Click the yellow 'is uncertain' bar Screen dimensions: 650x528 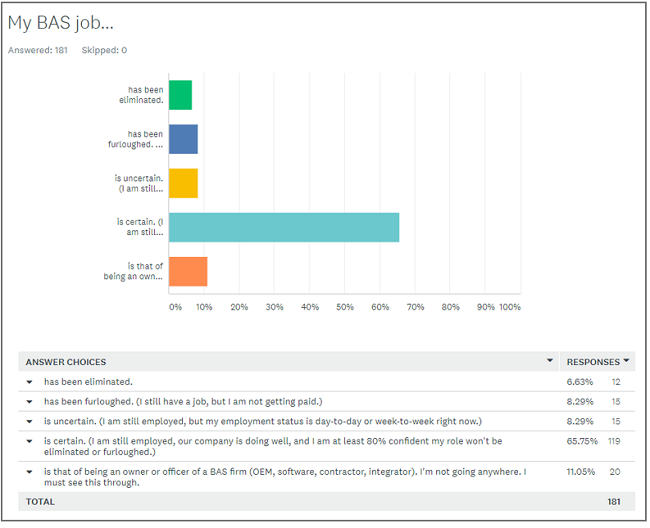coord(183,183)
